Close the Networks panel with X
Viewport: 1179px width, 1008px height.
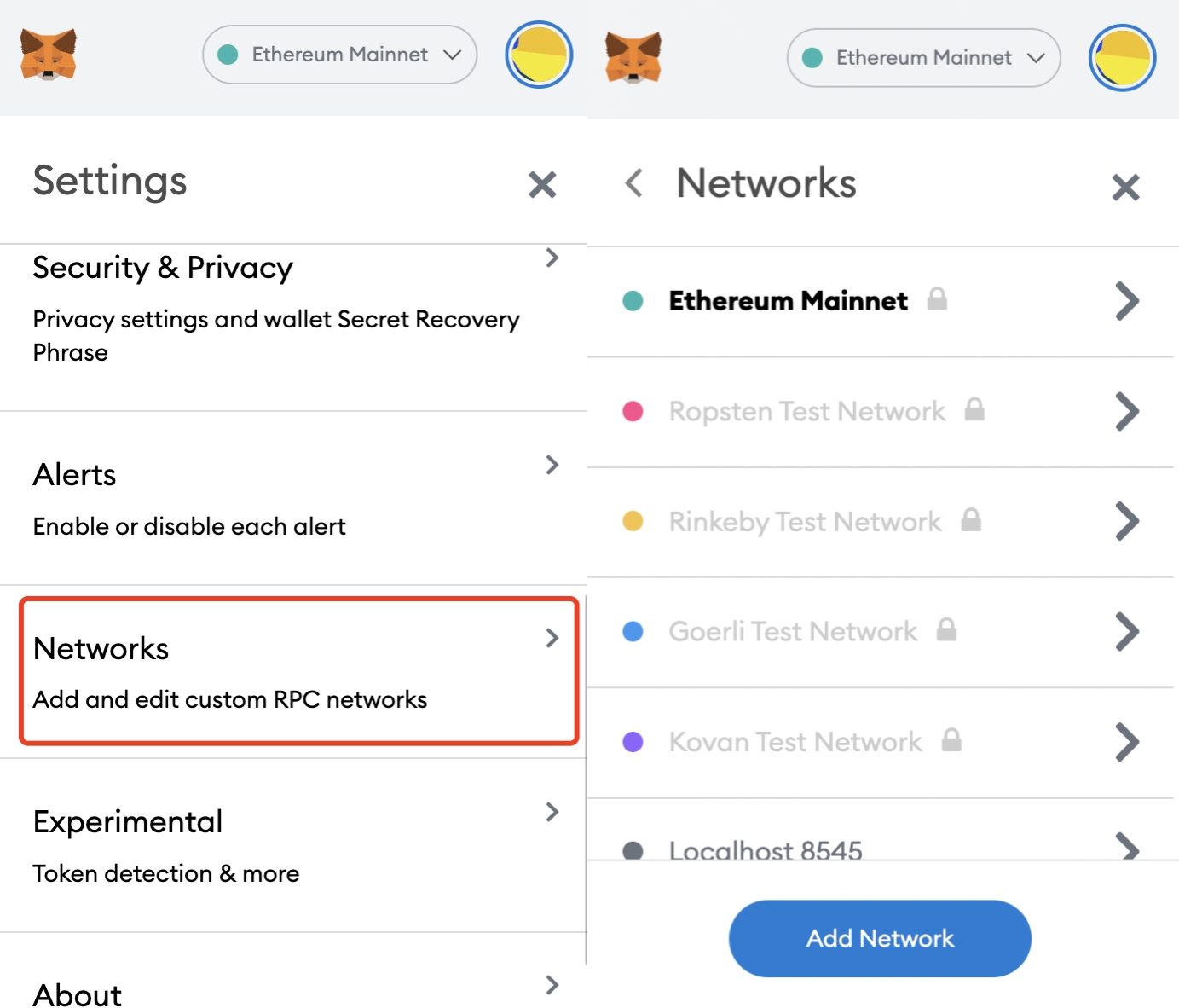(1125, 187)
